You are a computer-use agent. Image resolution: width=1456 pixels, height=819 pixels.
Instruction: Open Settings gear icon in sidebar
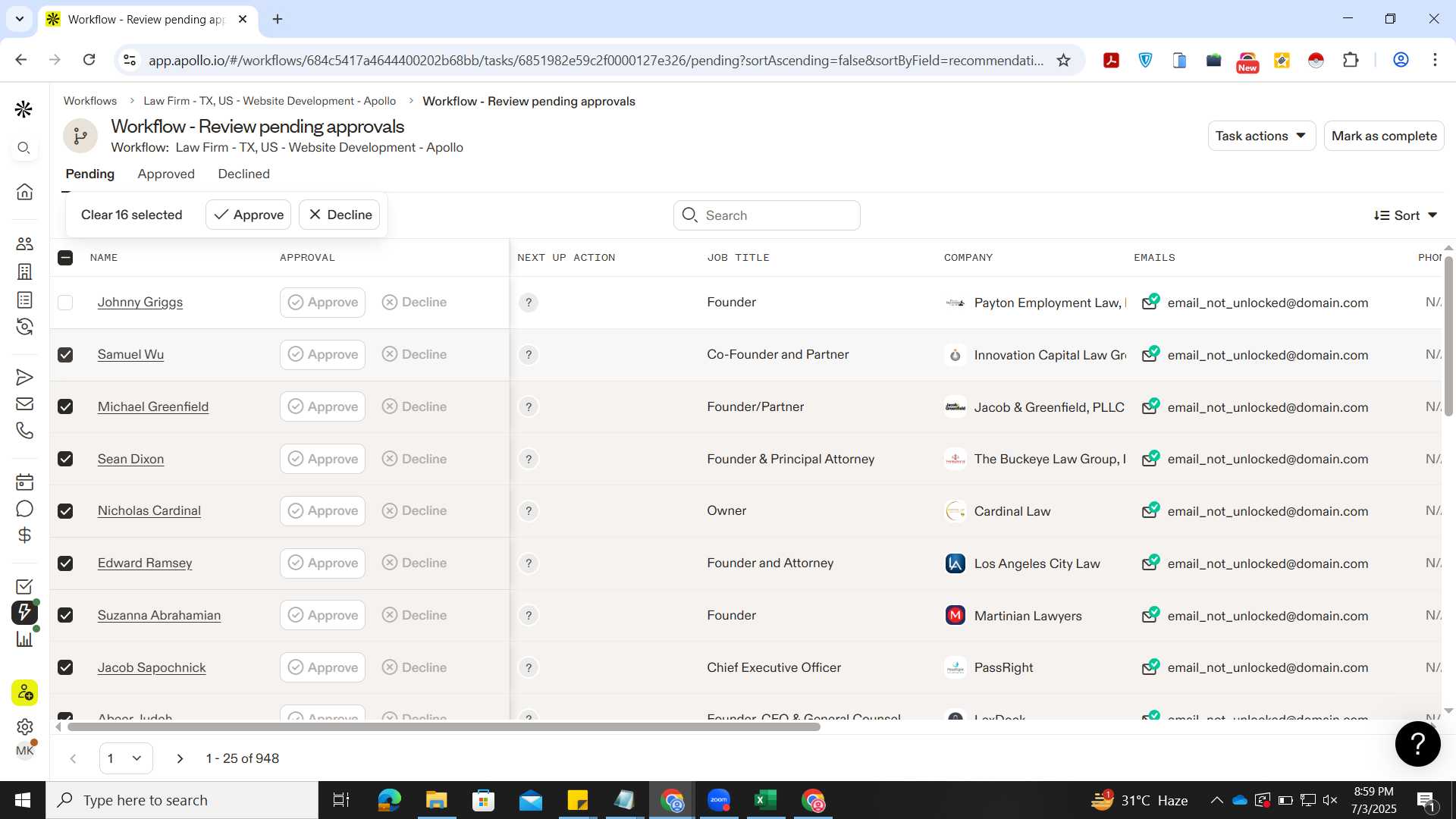[24, 727]
